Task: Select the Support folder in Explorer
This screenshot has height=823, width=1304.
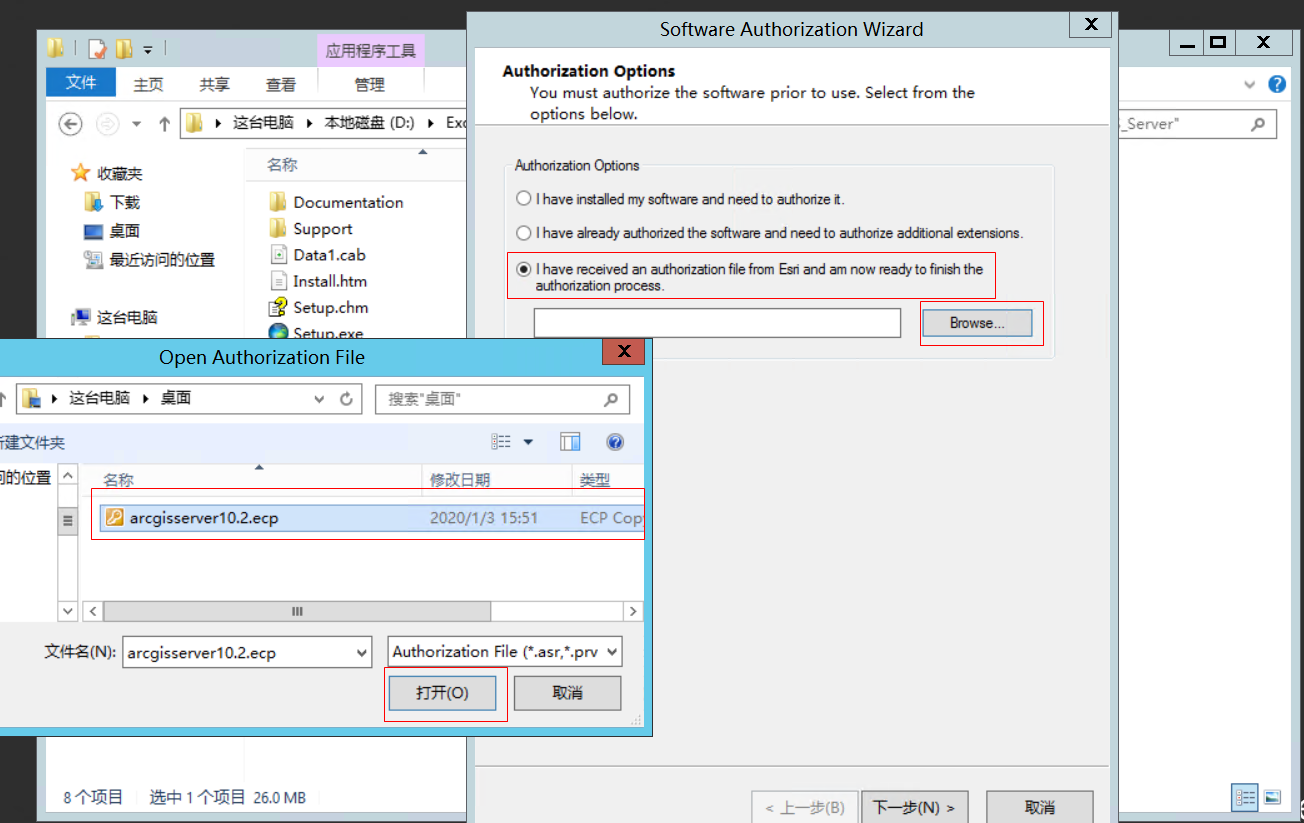Action: tap(322, 229)
